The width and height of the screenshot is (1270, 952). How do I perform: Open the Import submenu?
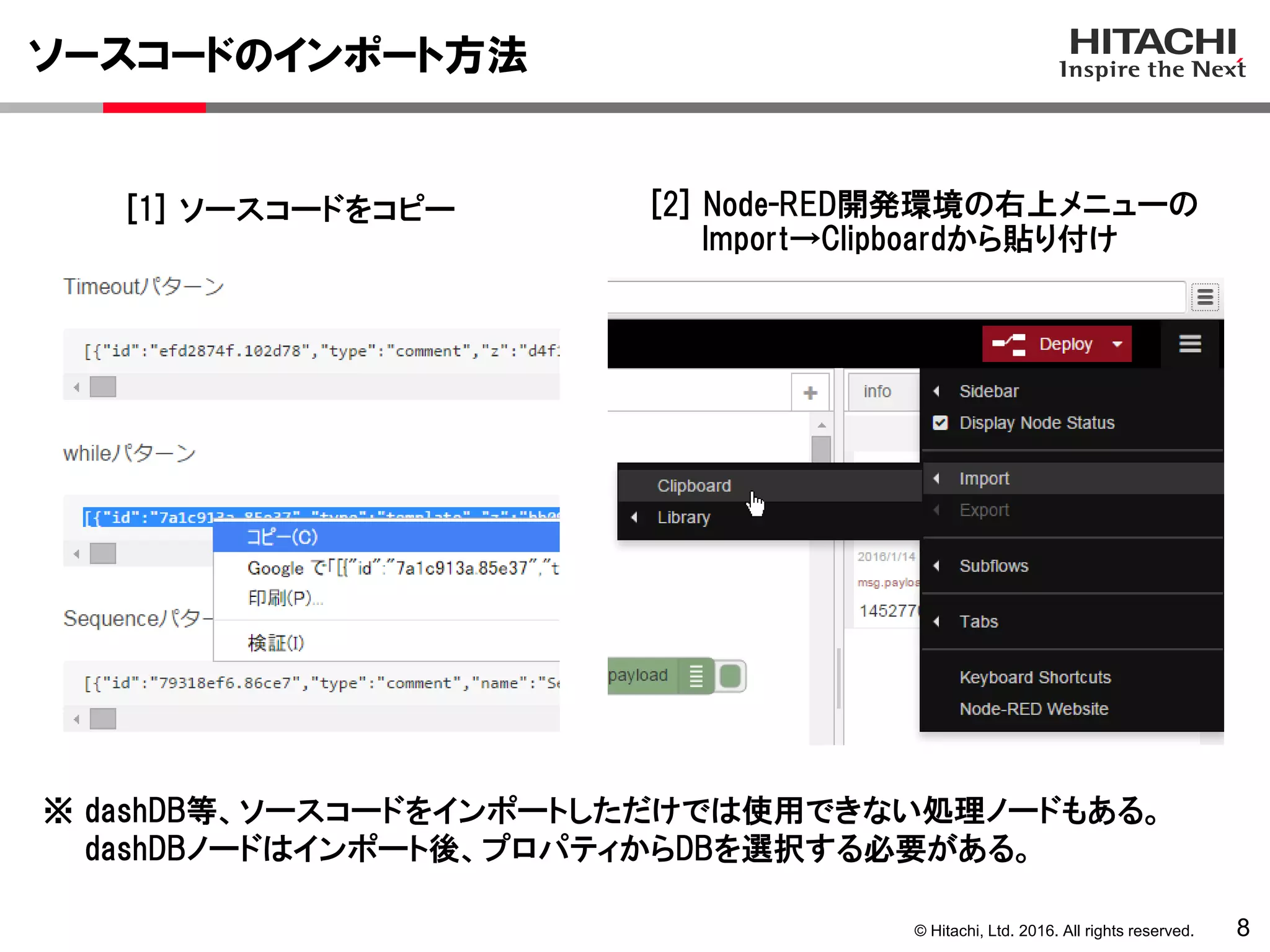point(1073,478)
